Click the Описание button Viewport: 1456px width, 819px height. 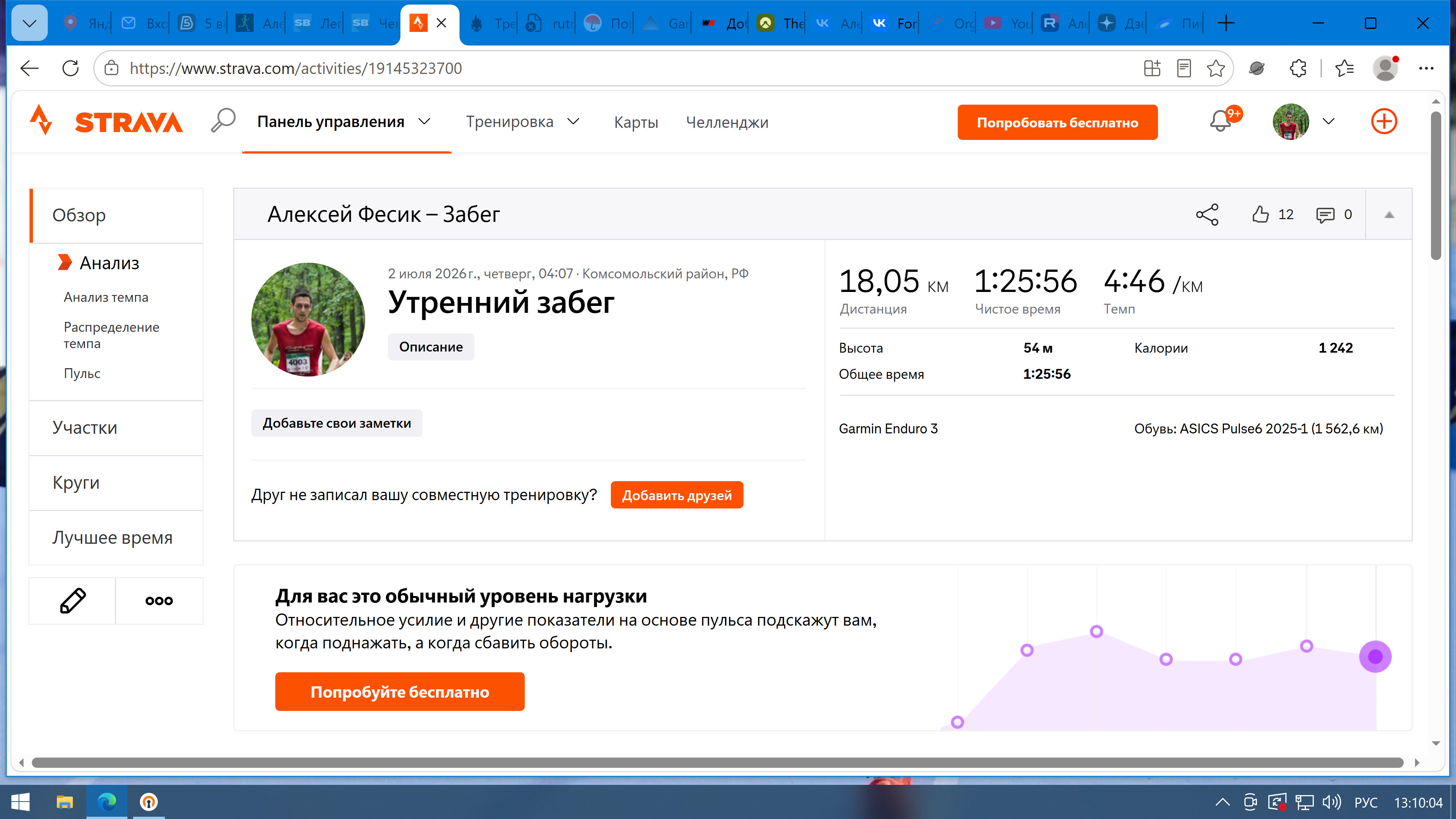point(431,347)
